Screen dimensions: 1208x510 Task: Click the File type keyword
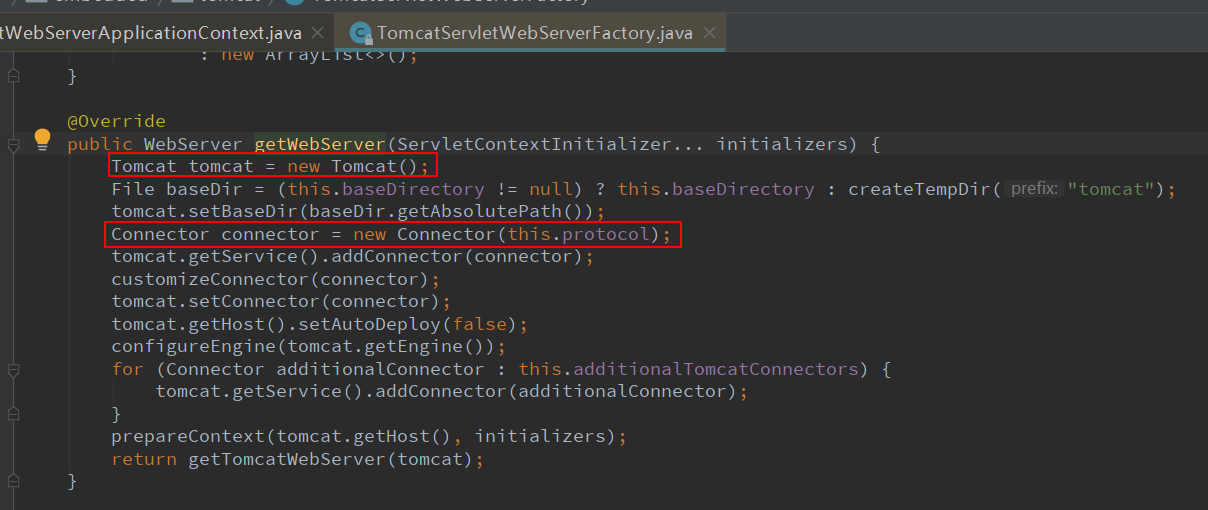133,189
